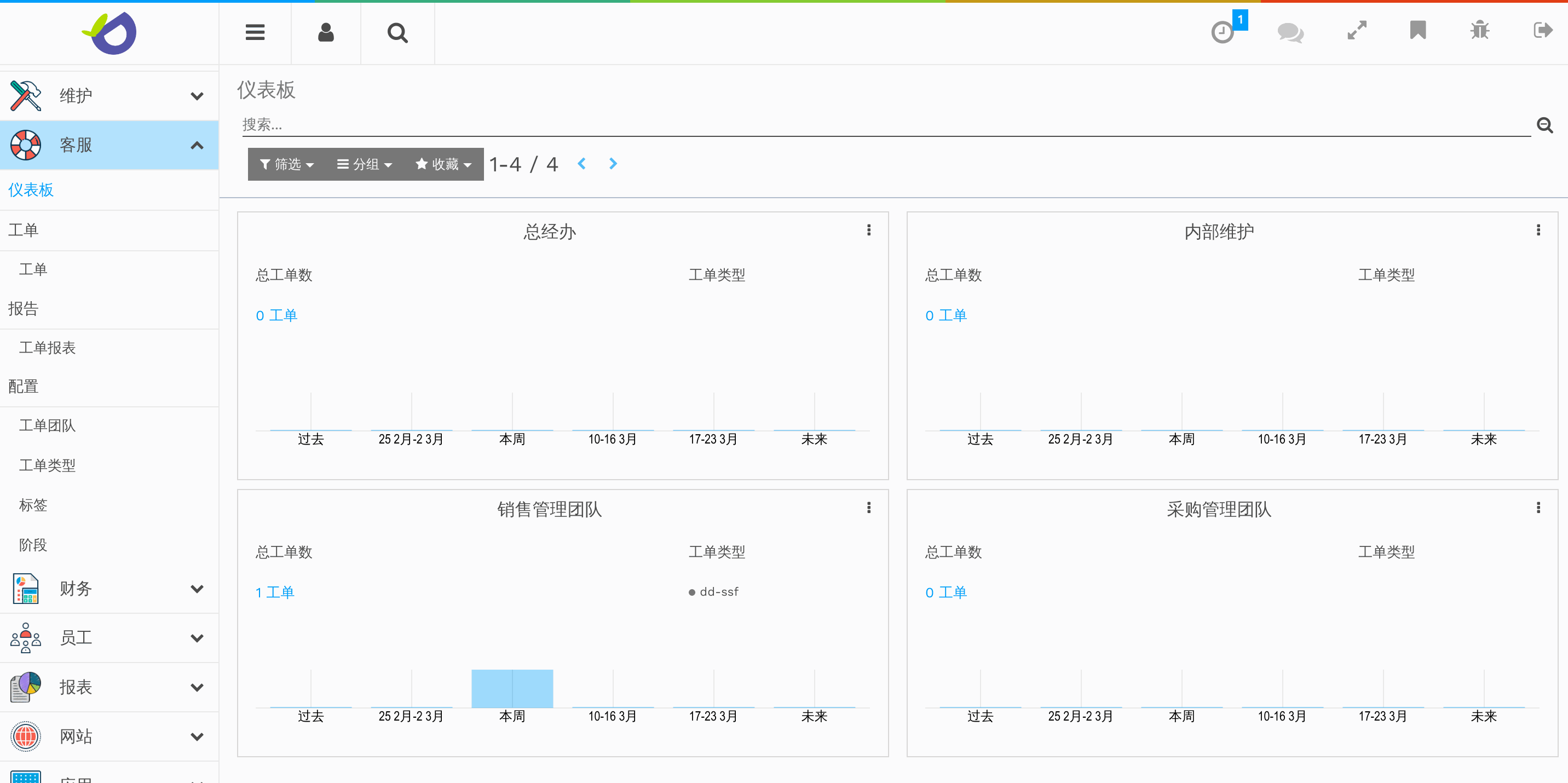Toggle fullscreen with the expand arrows icon

pos(1357,31)
